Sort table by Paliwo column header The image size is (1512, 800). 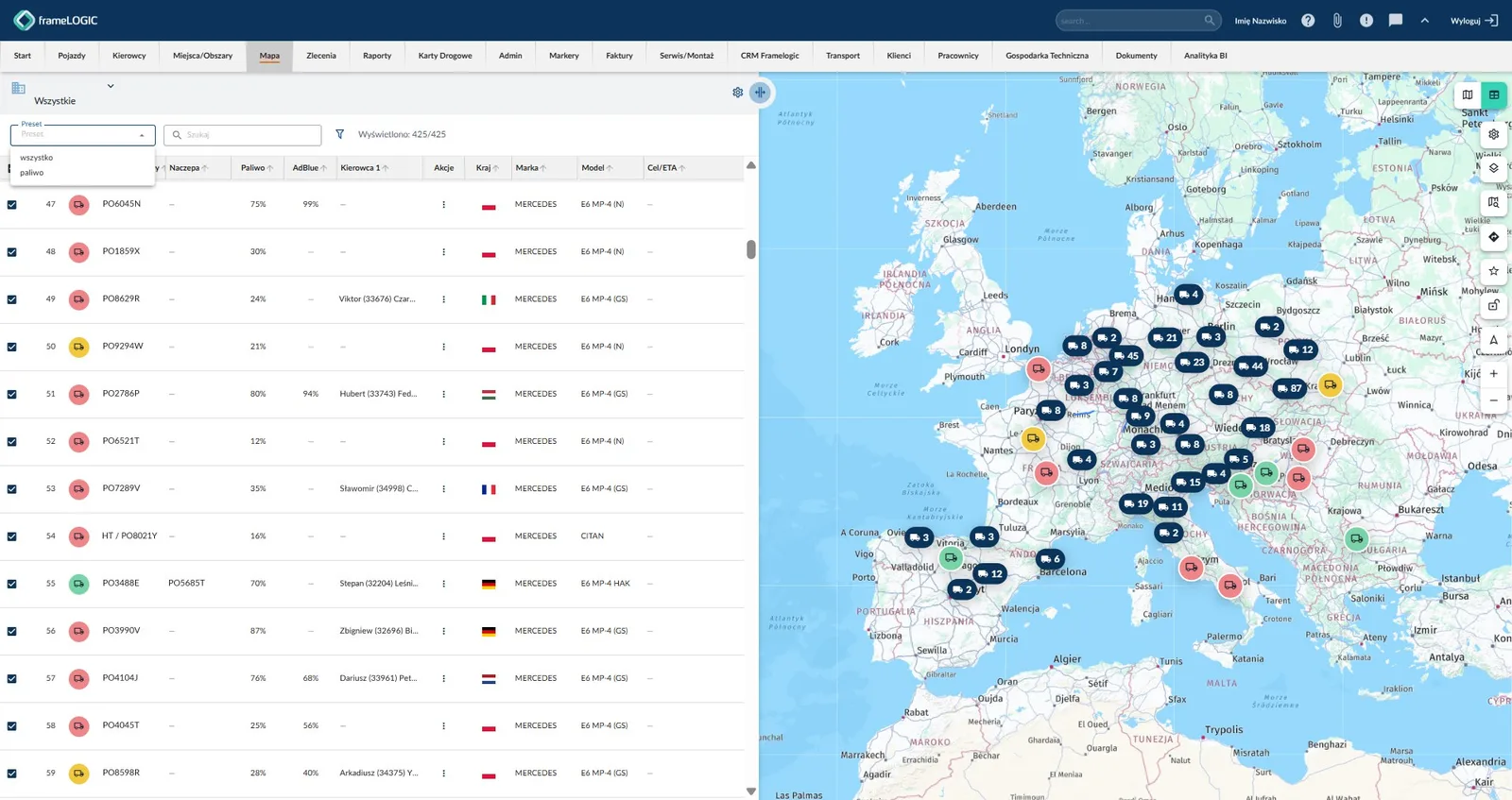tap(257, 168)
